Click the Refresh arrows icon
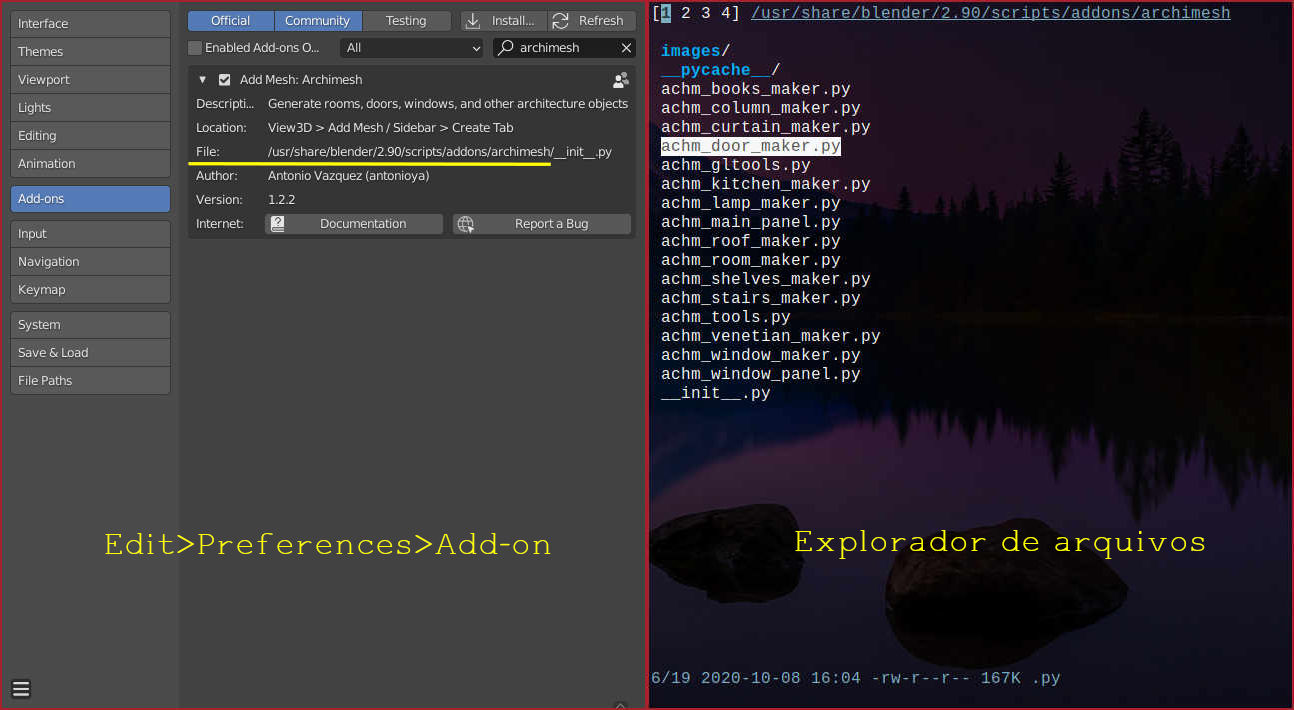Image resolution: width=1294 pixels, height=710 pixels. coord(561,21)
